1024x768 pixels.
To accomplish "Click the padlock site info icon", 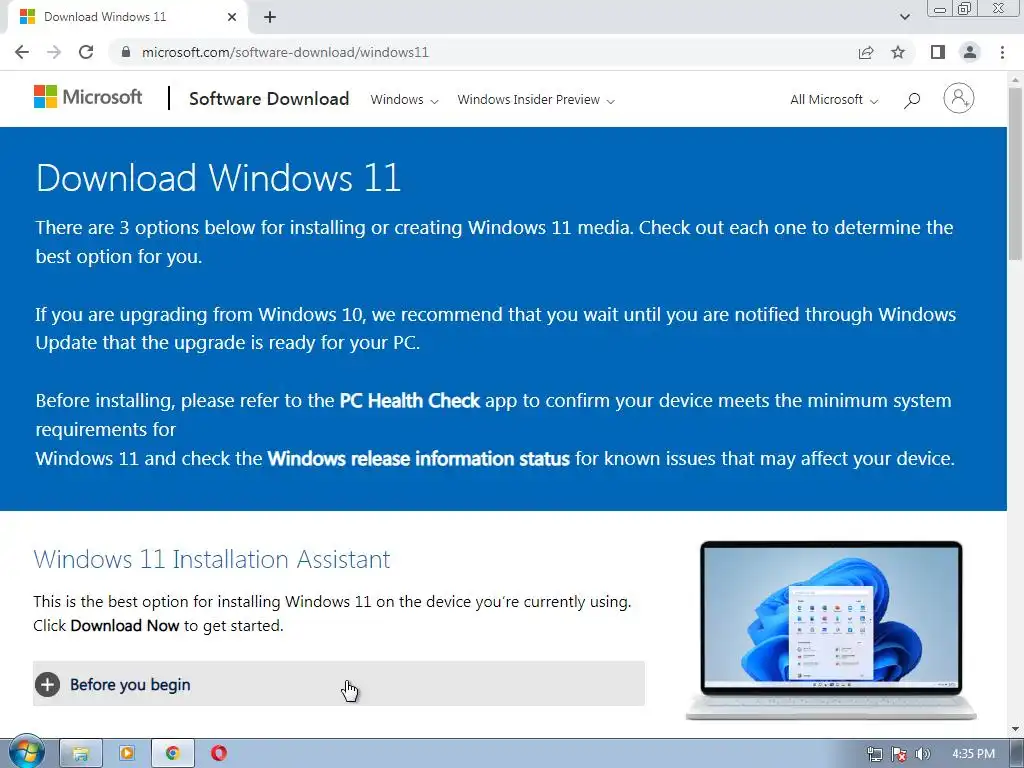I will pos(127,52).
